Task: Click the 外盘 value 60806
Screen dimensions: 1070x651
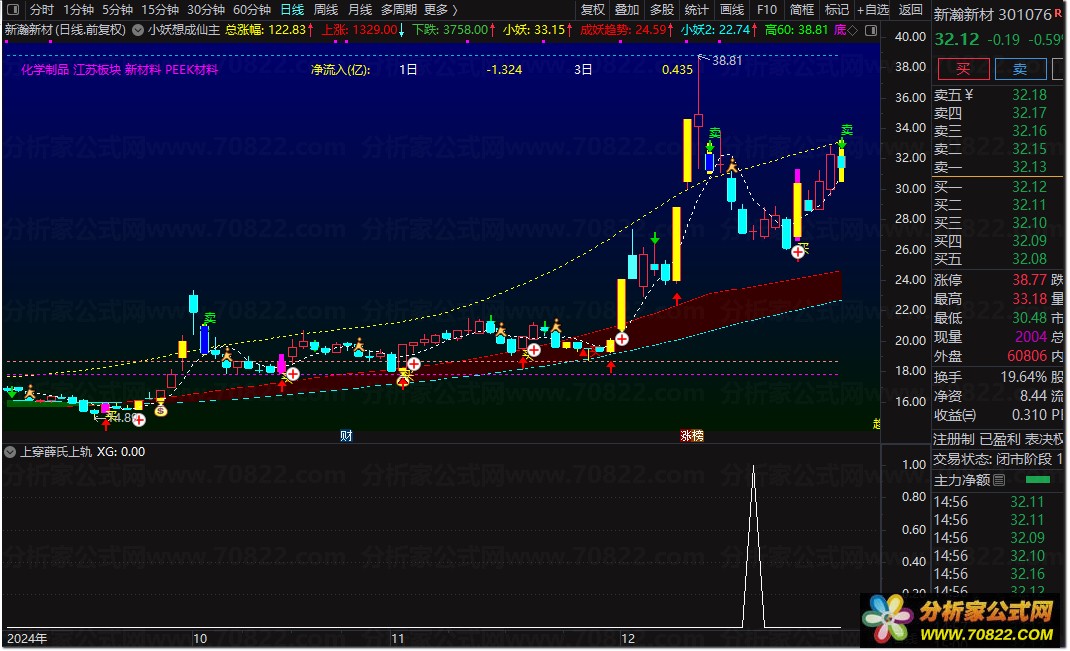Action: [x=1027, y=356]
